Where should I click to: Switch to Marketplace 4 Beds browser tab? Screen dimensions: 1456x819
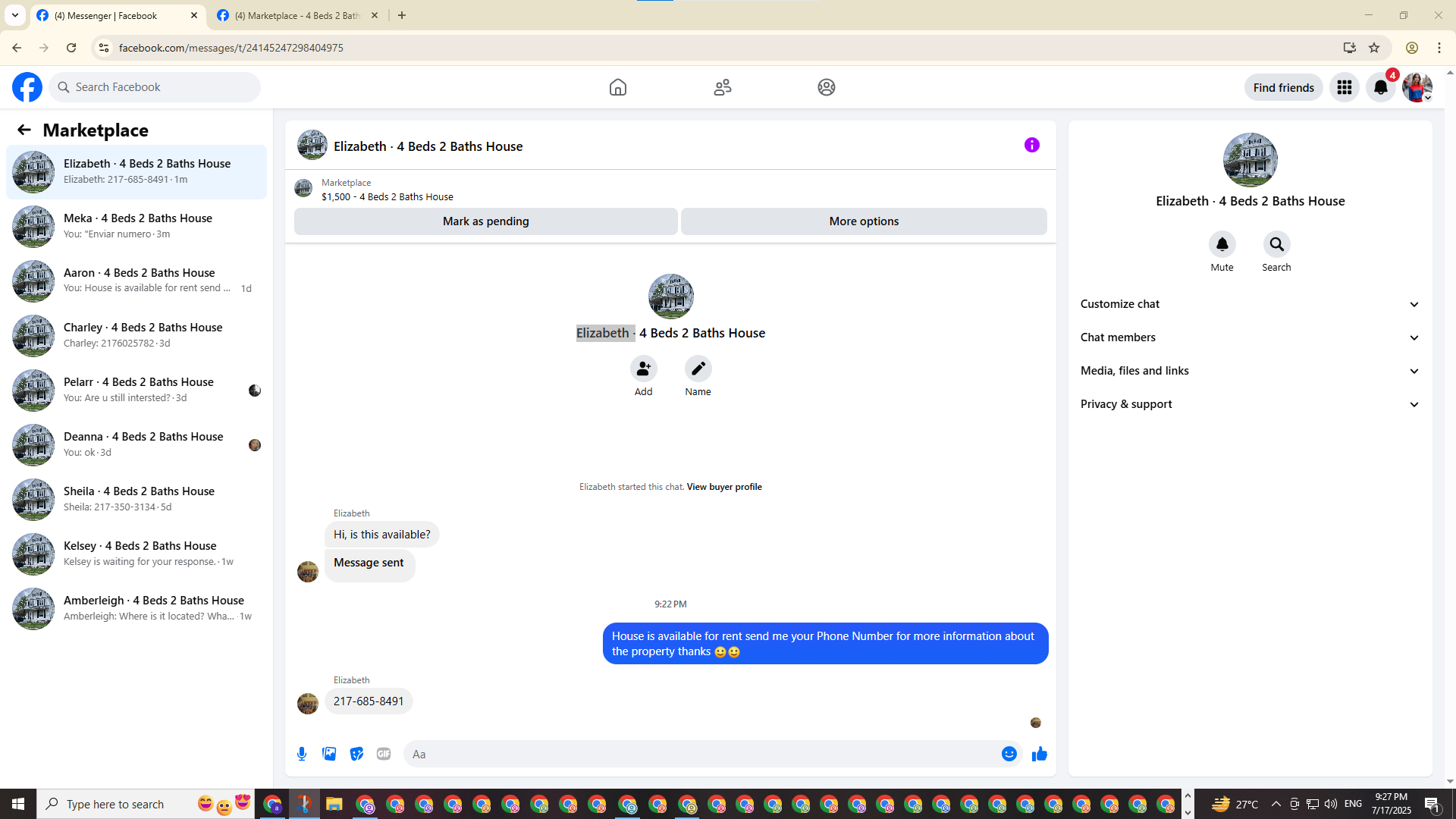tap(298, 15)
